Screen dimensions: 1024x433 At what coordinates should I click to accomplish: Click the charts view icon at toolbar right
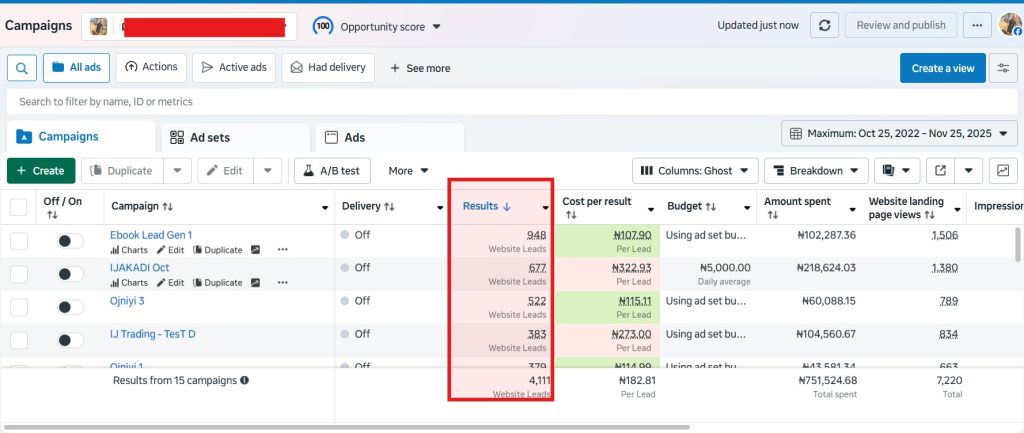tap(1003, 171)
